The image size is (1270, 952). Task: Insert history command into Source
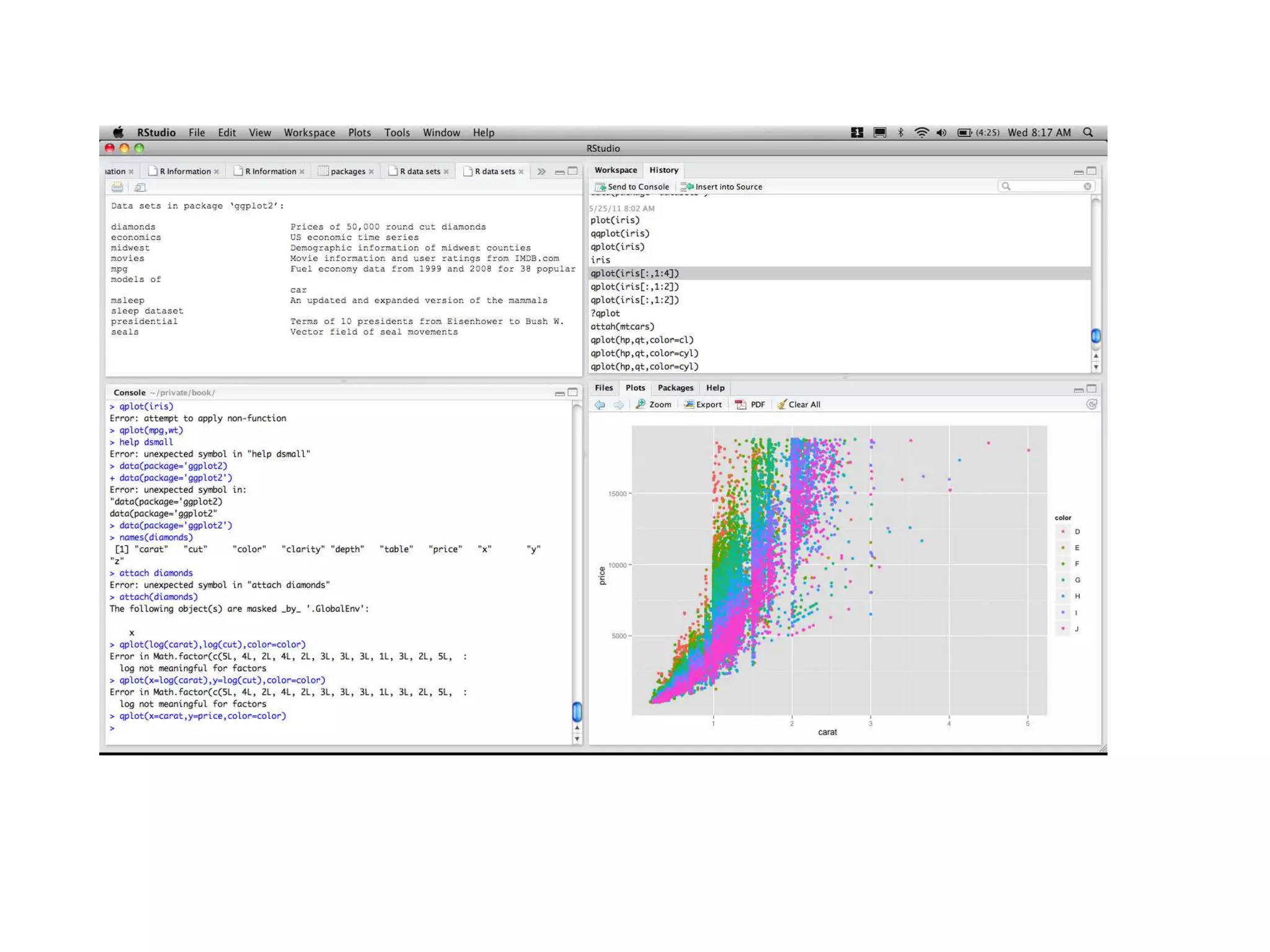(722, 187)
